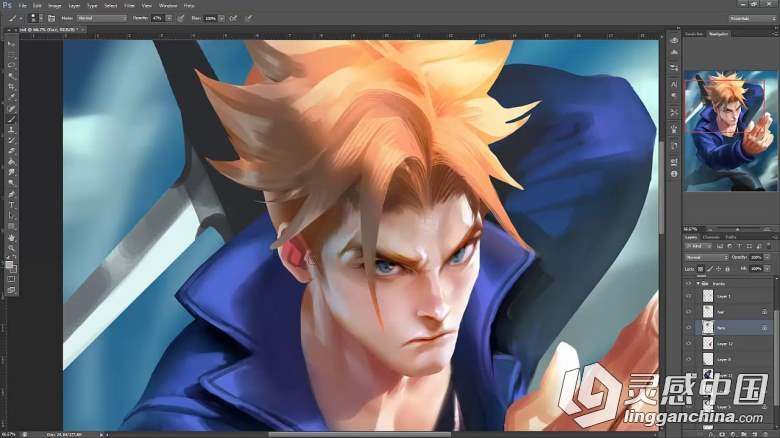
Task: Click the Navigator zoom slider
Action: coord(736,229)
